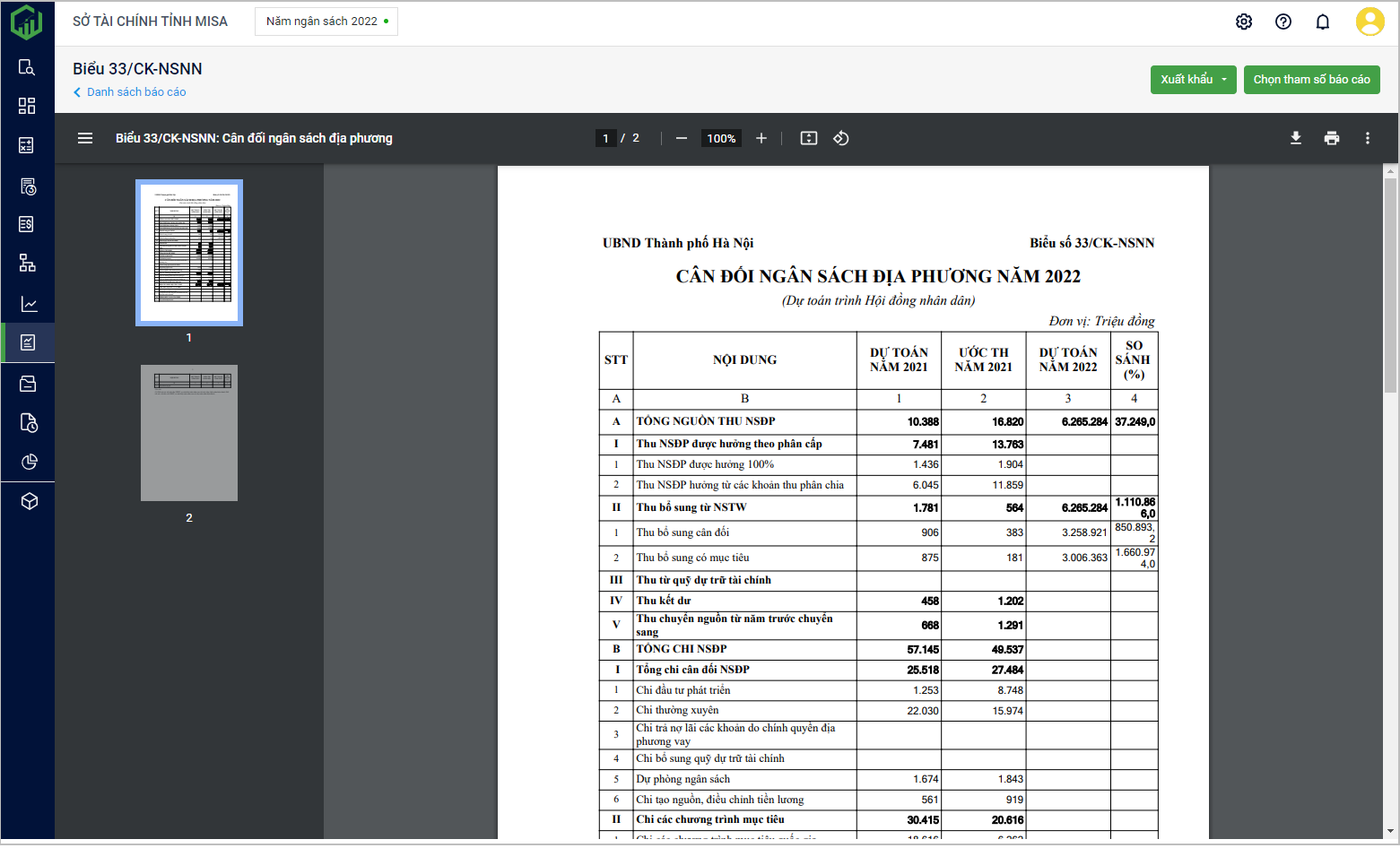The image size is (1400, 848).
Task: Print the PDF document
Action: point(1331,138)
